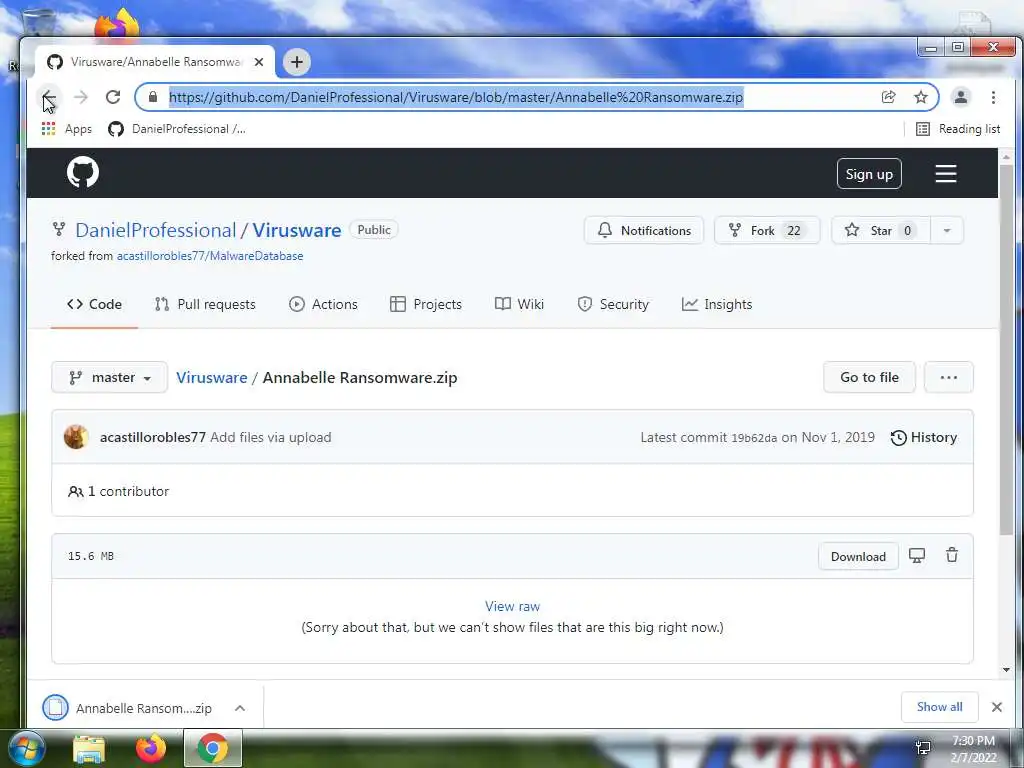Click the taskbar clock 7:30 PM
Image resolution: width=1024 pixels, height=768 pixels.
click(974, 741)
